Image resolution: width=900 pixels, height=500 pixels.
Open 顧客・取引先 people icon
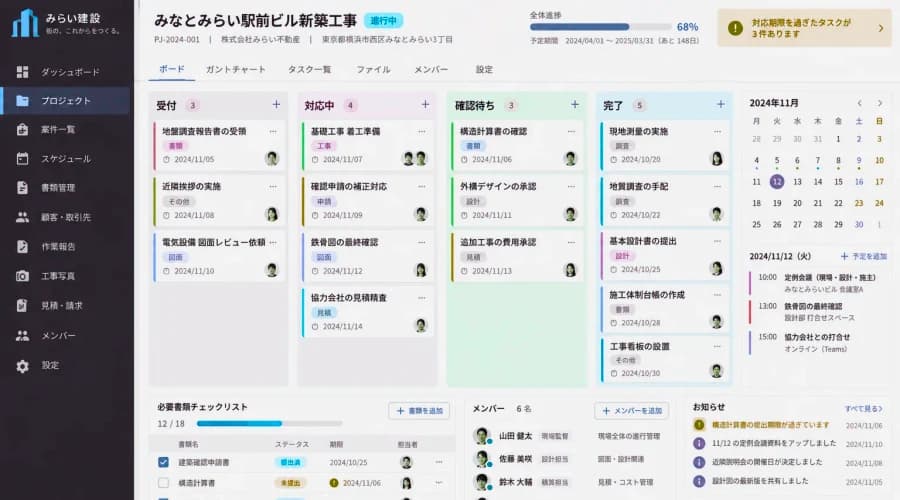pos(22,218)
